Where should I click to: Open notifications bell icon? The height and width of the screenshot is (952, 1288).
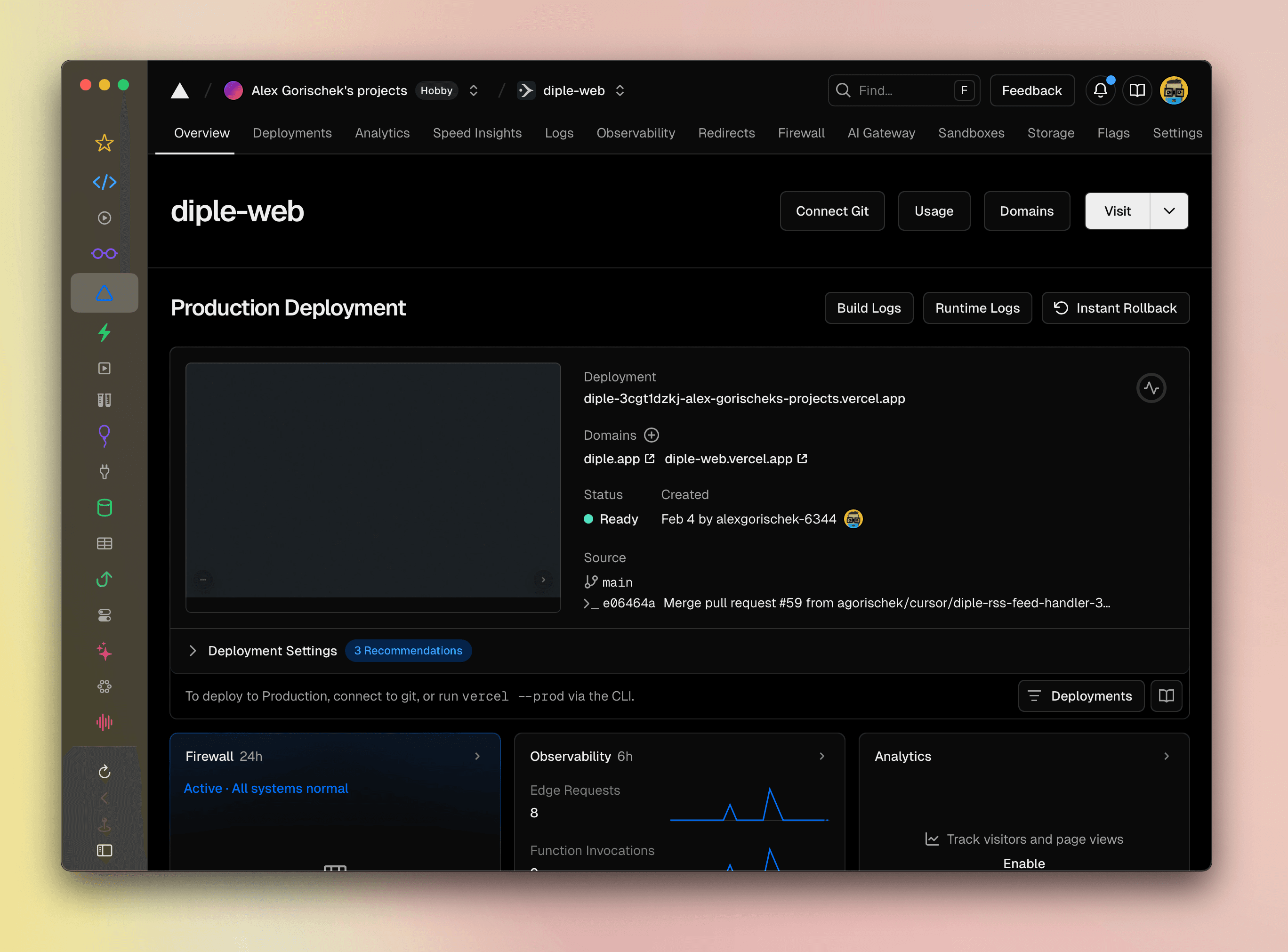pos(1100,90)
